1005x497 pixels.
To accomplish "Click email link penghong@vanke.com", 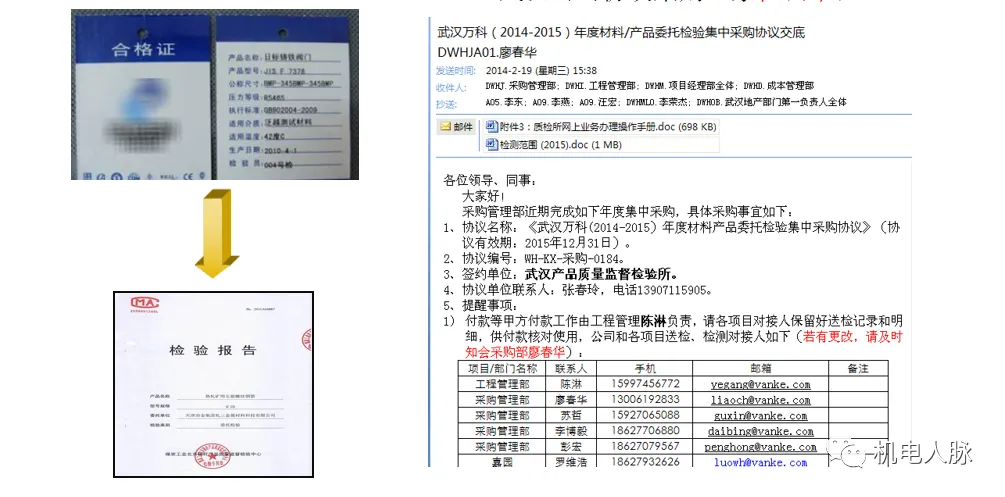I will coord(762,447).
